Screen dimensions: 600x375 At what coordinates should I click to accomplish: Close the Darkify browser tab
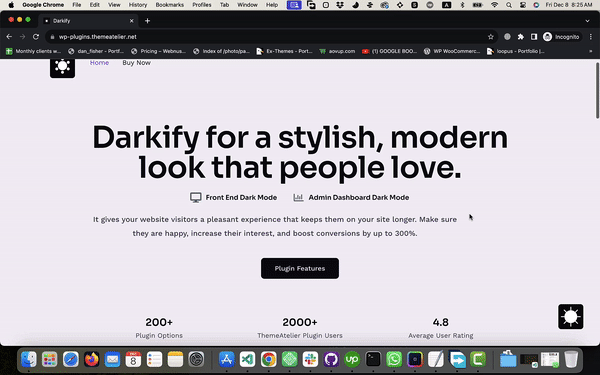131,21
